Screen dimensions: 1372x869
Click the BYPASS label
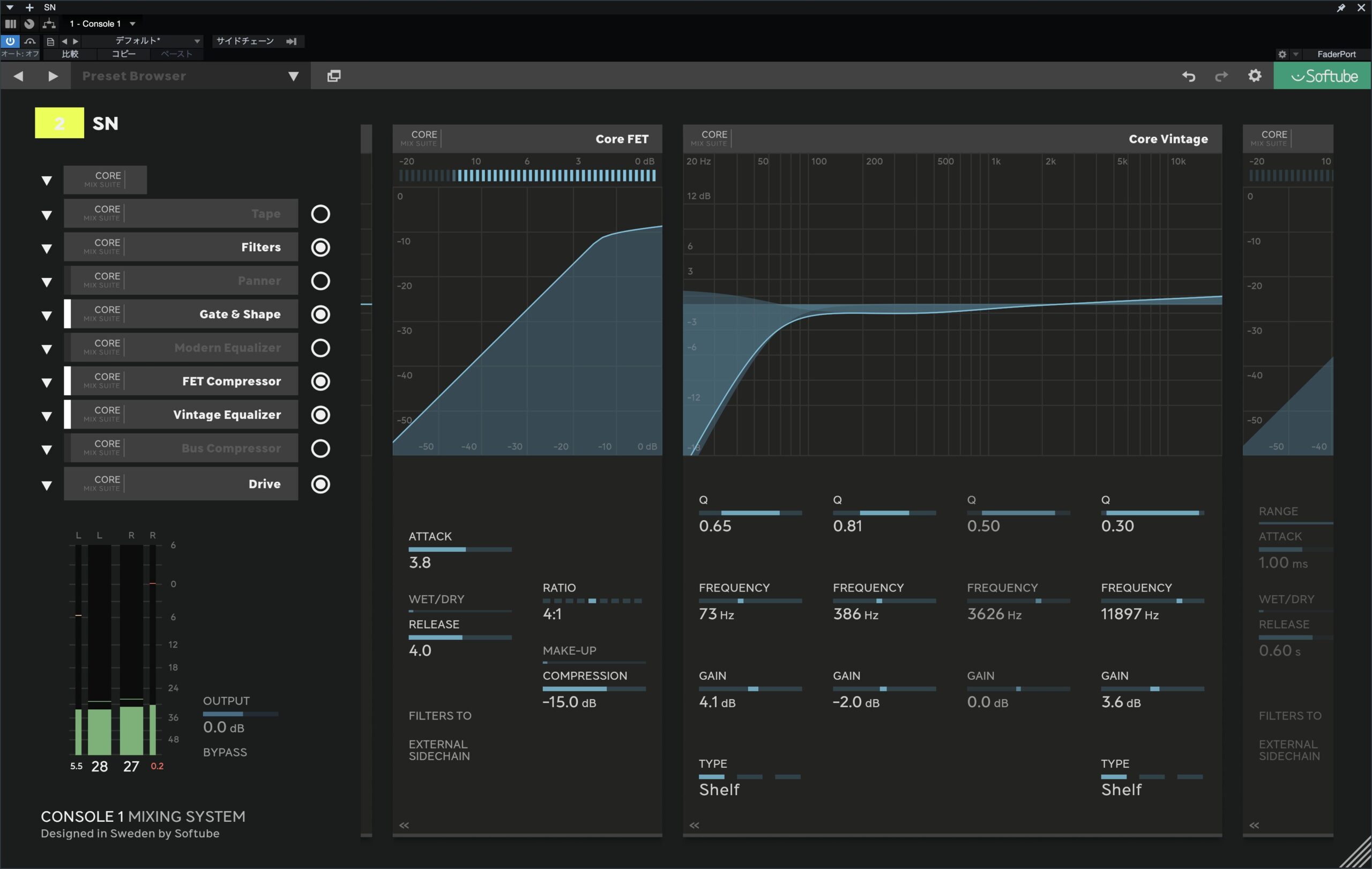click(225, 752)
